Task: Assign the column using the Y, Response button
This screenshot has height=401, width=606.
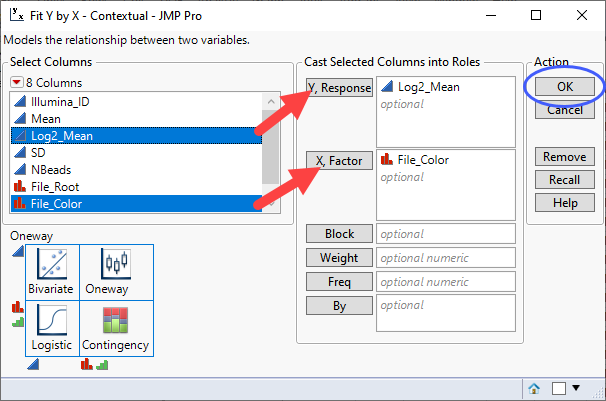Action: pyautogui.click(x=339, y=88)
